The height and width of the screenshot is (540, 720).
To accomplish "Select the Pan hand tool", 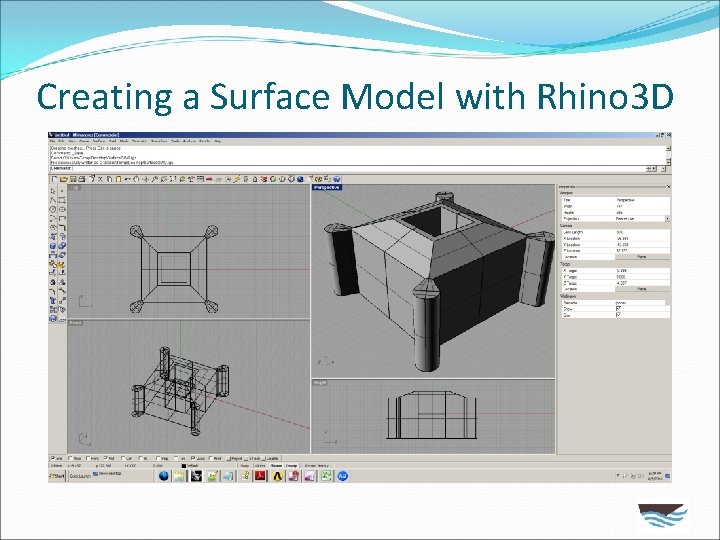I will point(136,179).
